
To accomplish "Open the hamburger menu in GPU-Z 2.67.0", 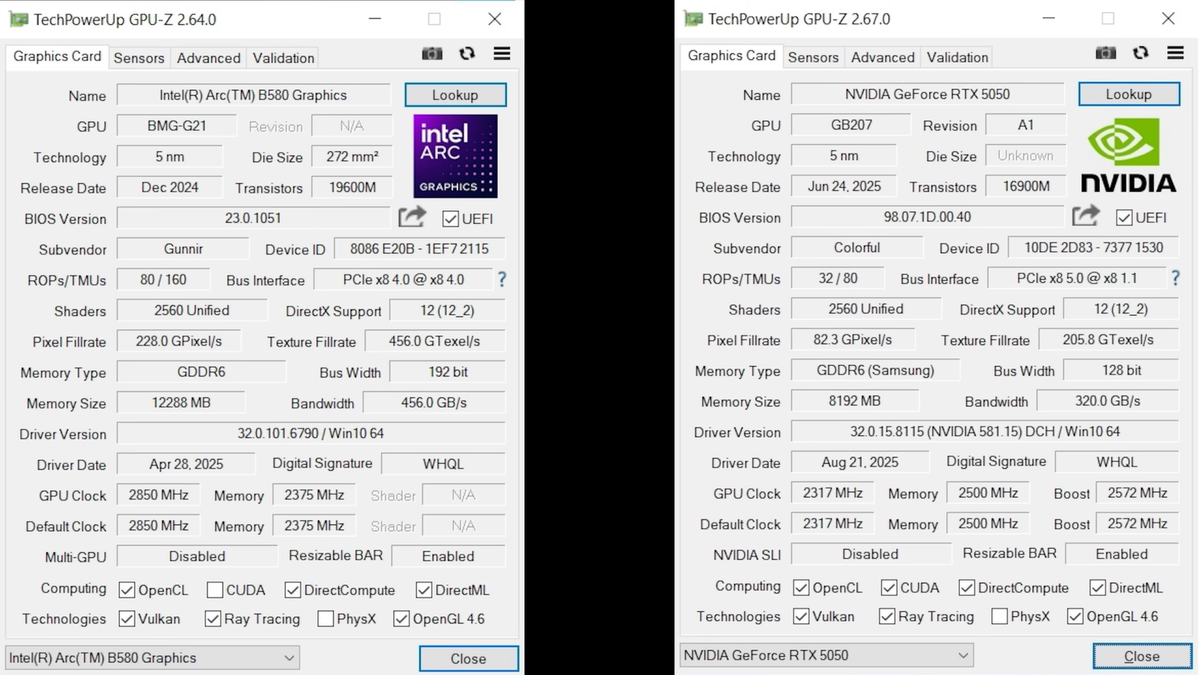I will (1176, 53).
